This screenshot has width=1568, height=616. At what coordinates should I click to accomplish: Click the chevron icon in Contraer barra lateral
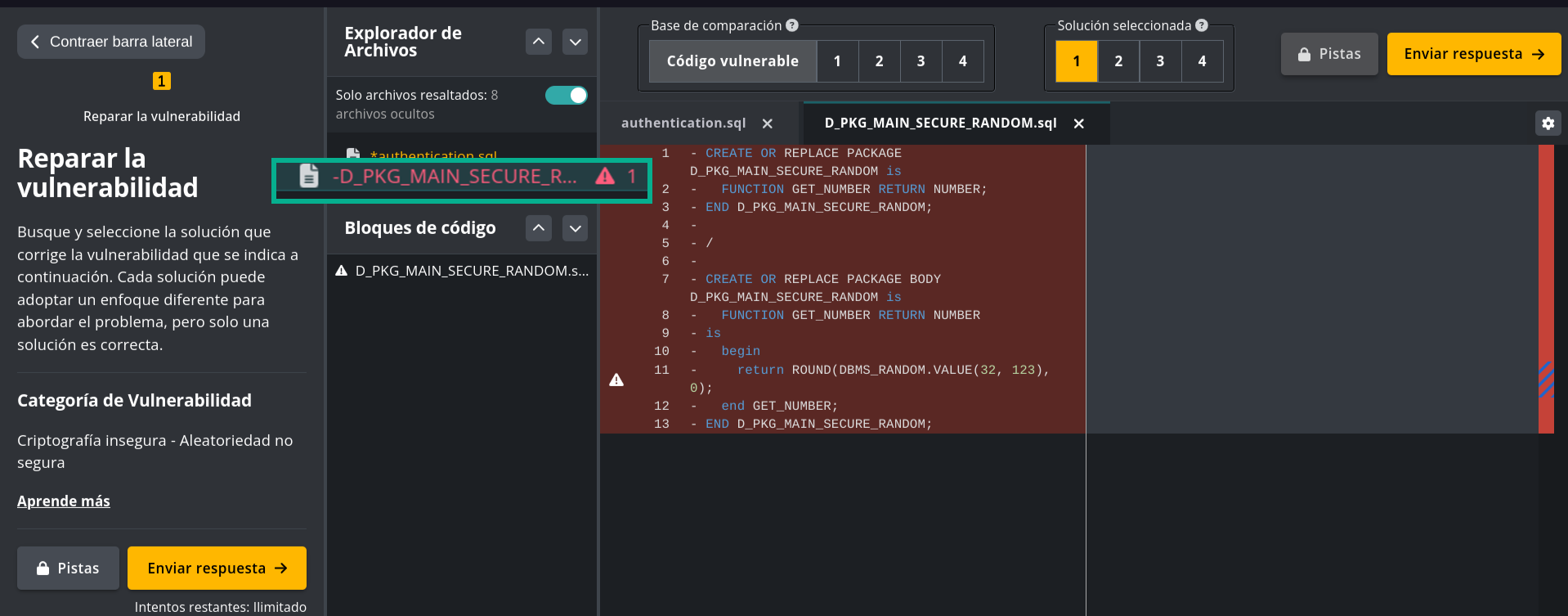34,42
